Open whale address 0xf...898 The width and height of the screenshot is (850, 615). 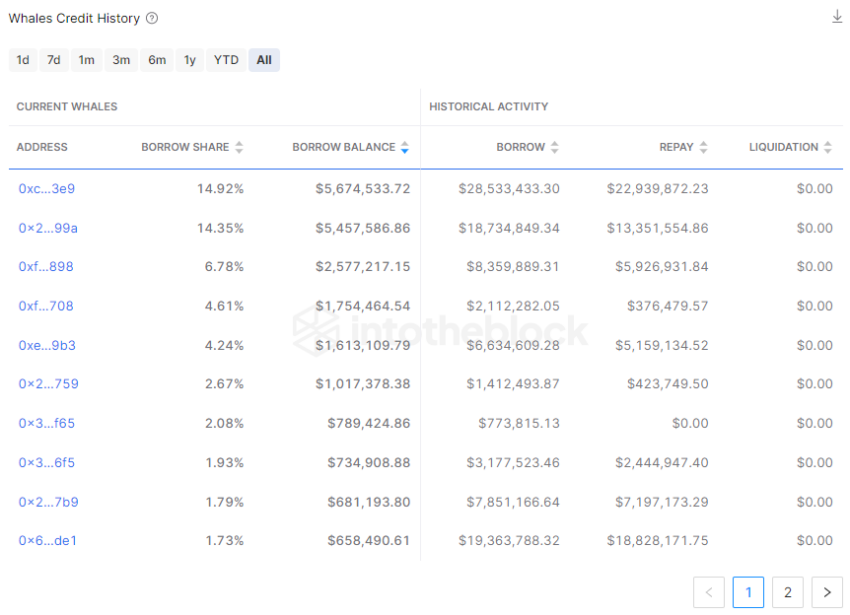46,267
